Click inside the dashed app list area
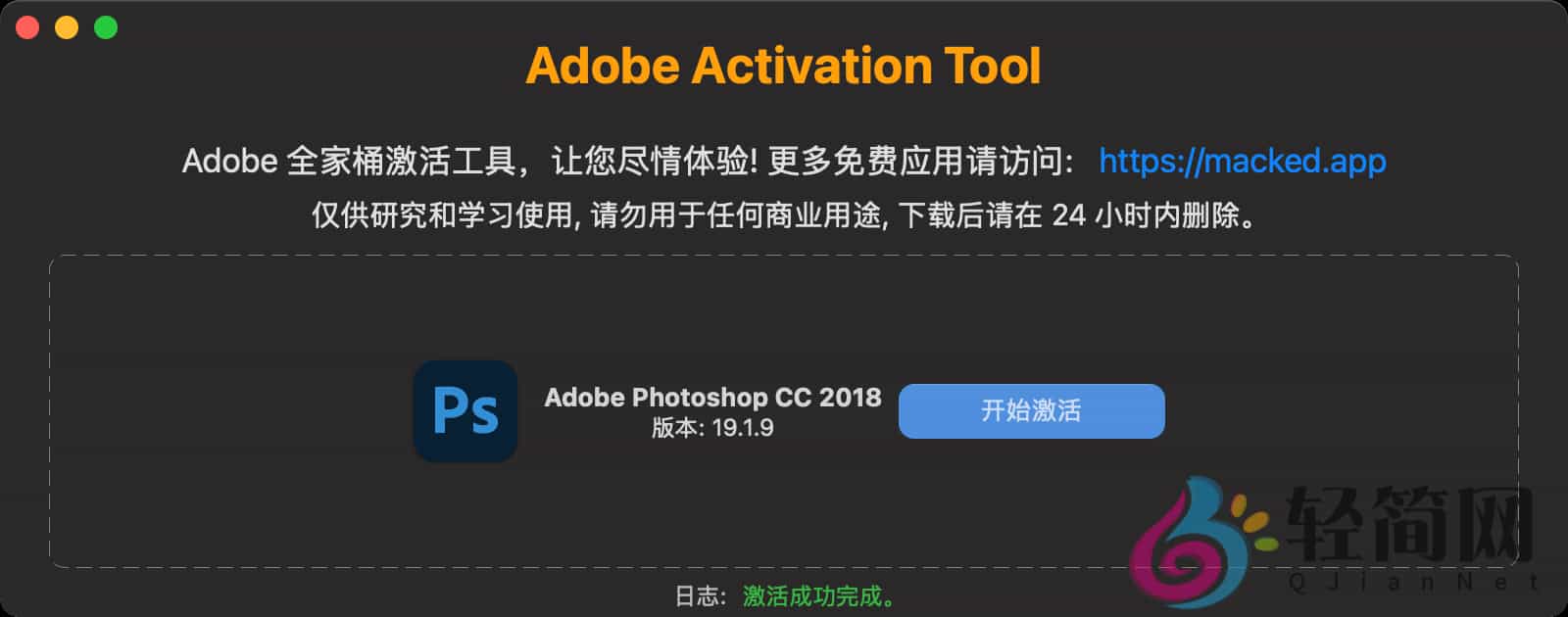The image size is (1568, 617). tap(784, 304)
